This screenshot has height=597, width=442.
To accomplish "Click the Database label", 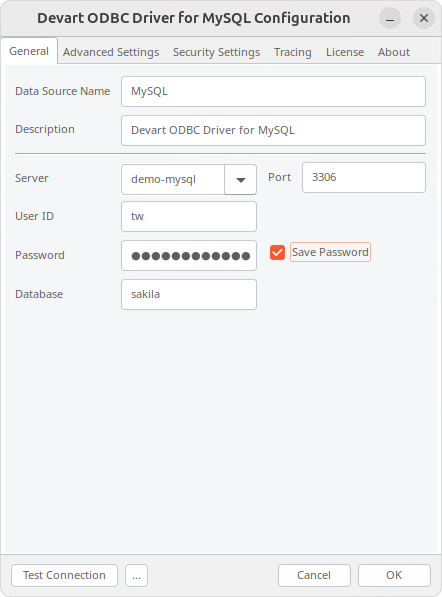I will [39, 294].
